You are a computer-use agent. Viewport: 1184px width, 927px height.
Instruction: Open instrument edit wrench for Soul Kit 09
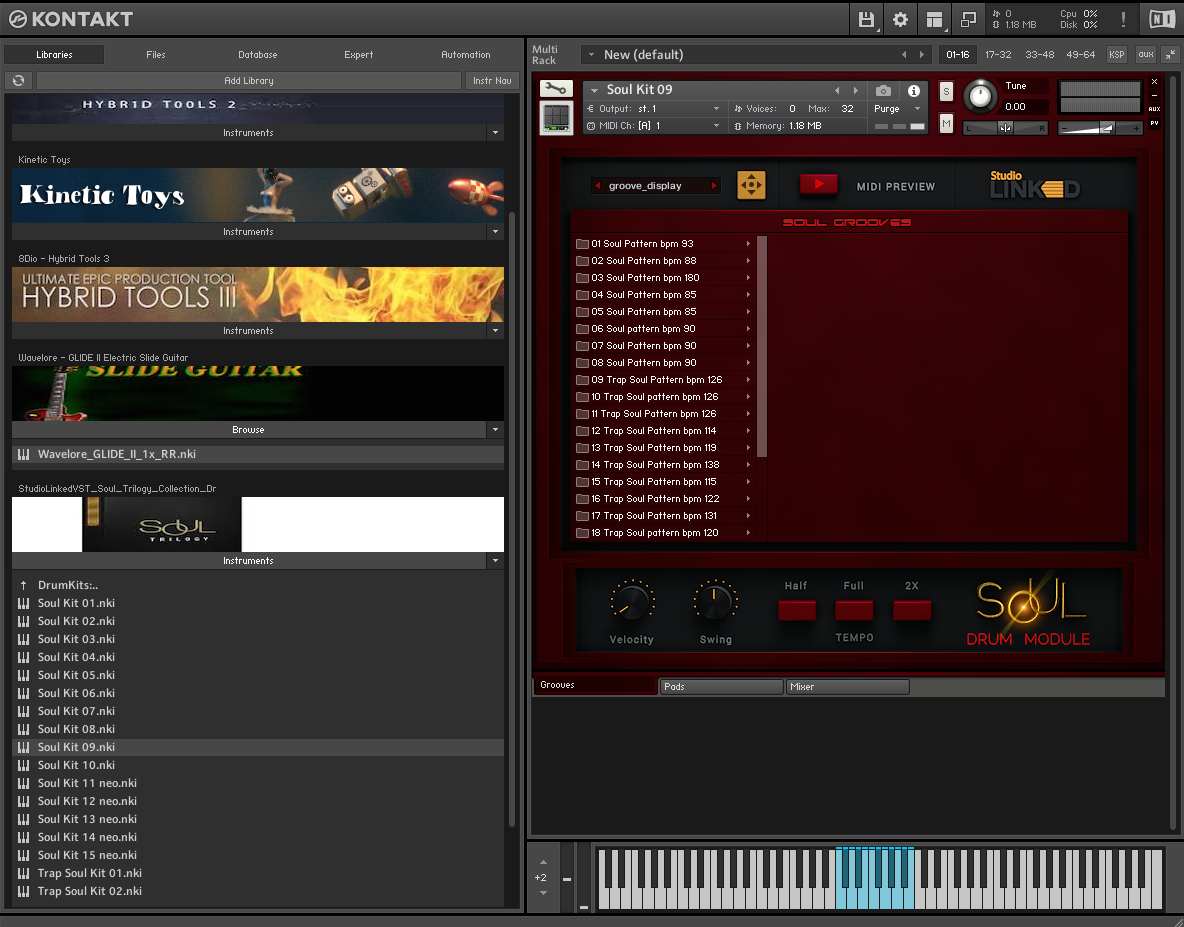pyautogui.click(x=557, y=89)
